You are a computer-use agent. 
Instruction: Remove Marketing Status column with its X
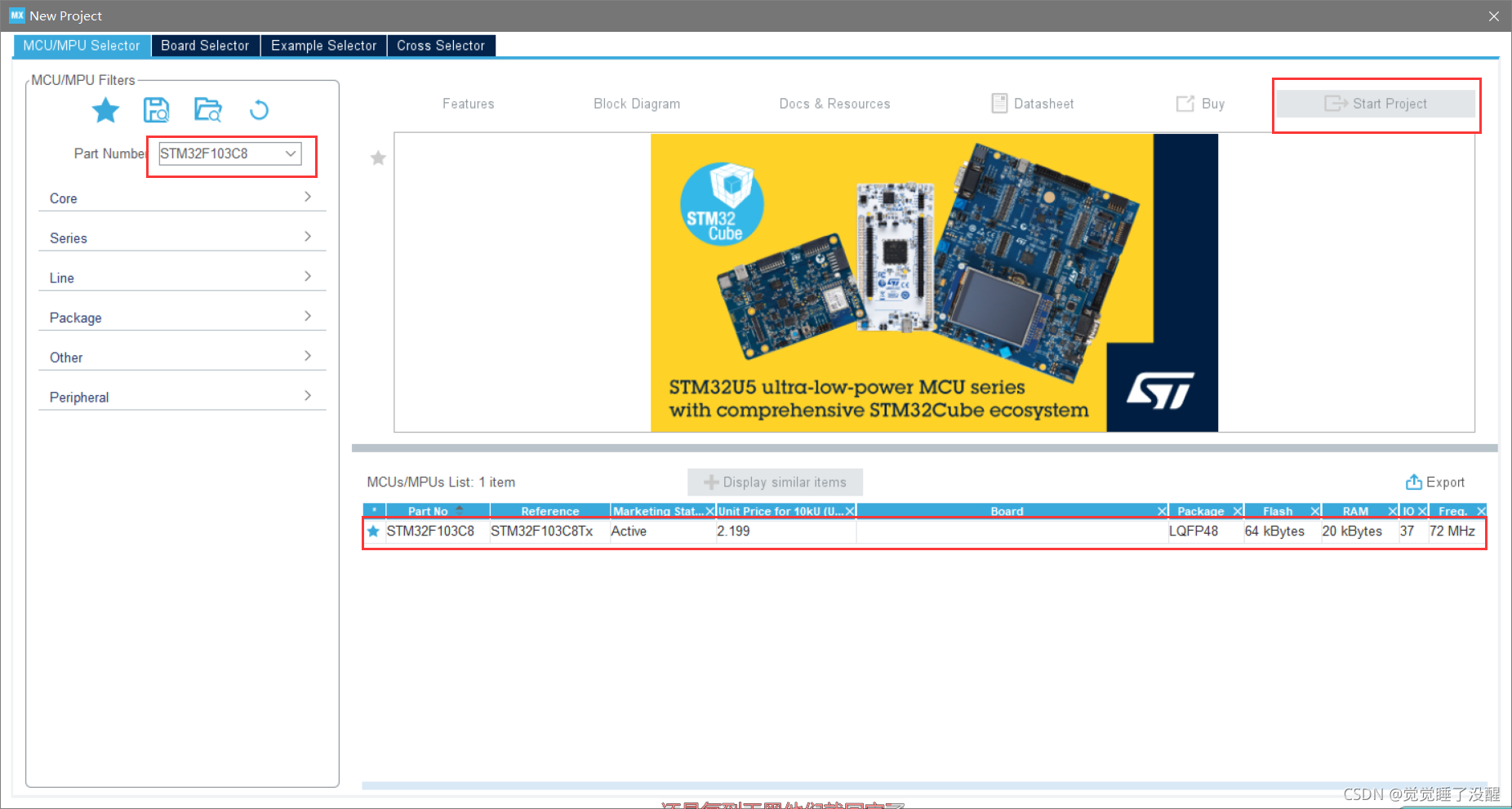(x=709, y=511)
